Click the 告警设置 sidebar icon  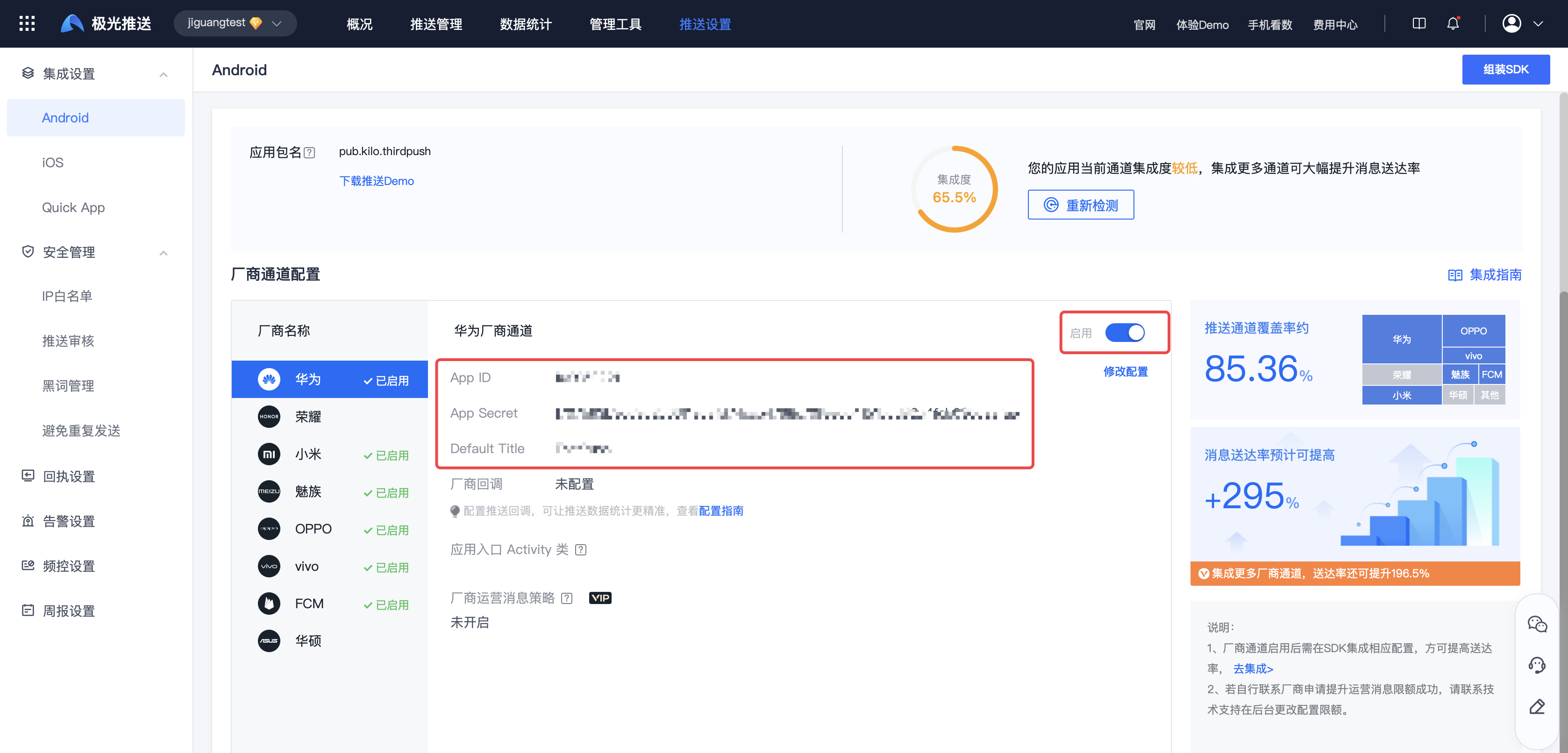coord(28,520)
